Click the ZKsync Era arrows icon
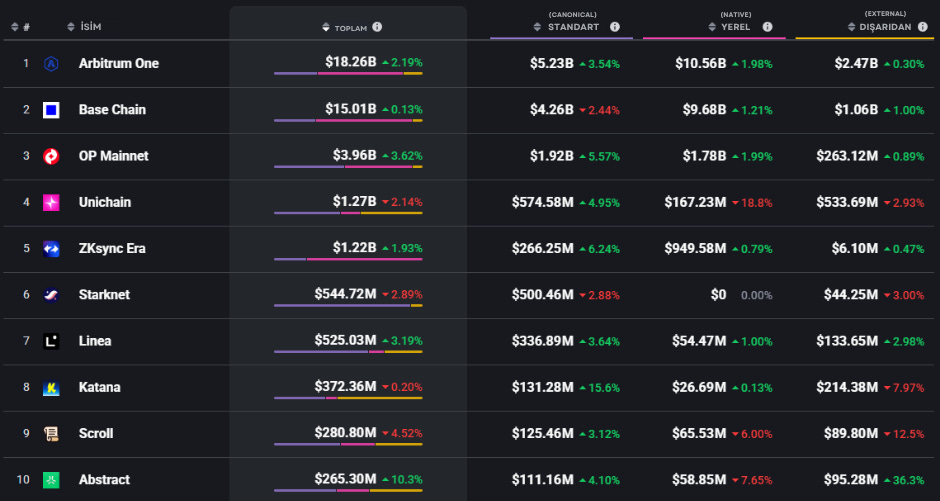The height and width of the screenshot is (501, 940). pyautogui.click(x=51, y=249)
